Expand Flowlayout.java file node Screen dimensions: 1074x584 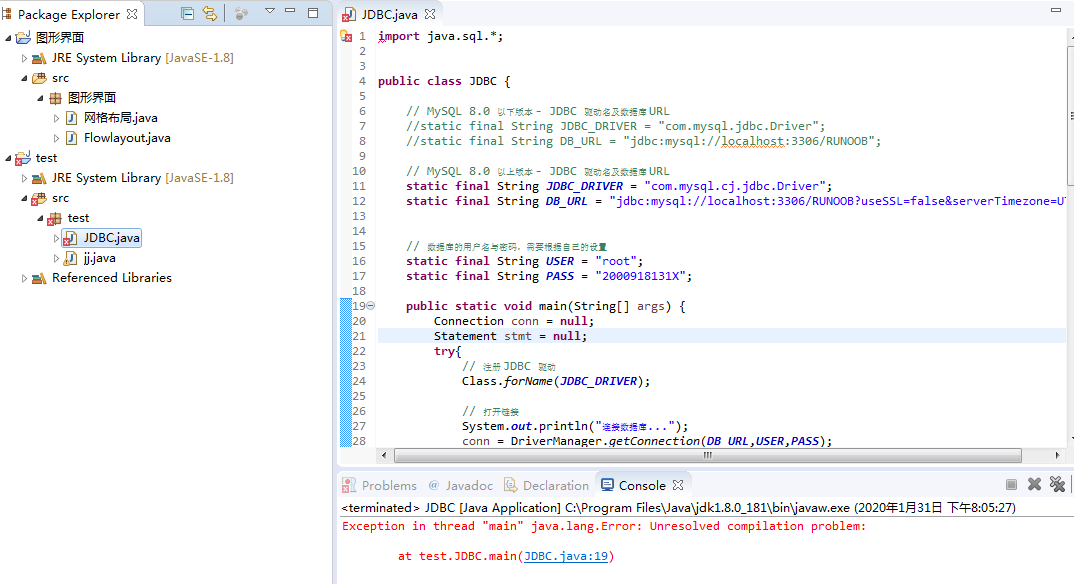[56, 138]
